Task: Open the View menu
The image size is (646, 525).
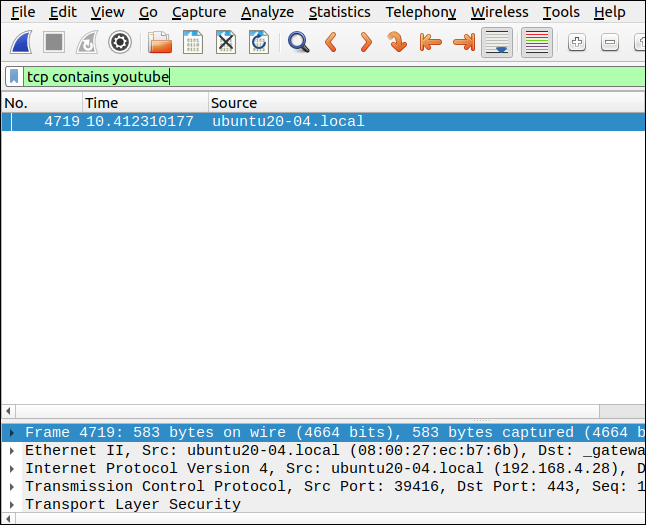Action: (108, 12)
